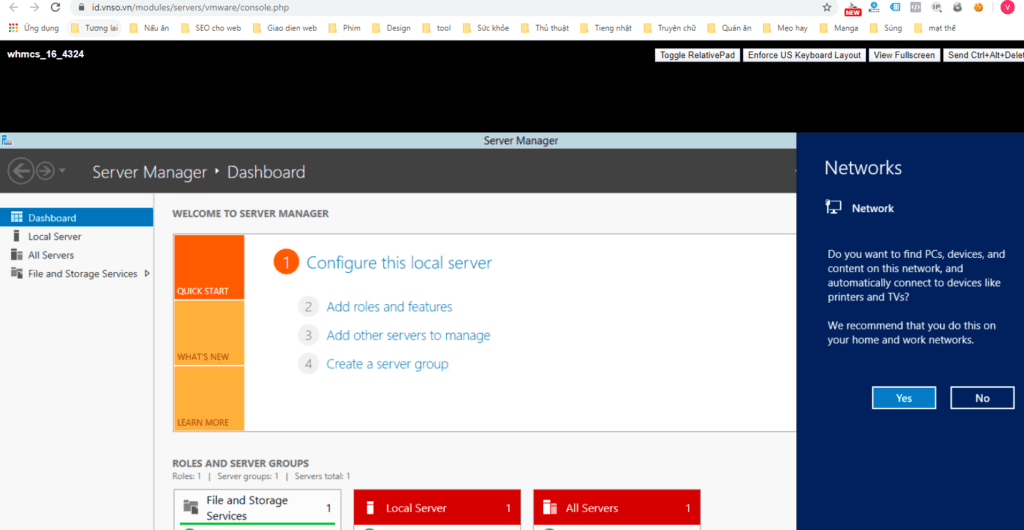Click the whmcs_16_4324 console title text

[45, 54]
